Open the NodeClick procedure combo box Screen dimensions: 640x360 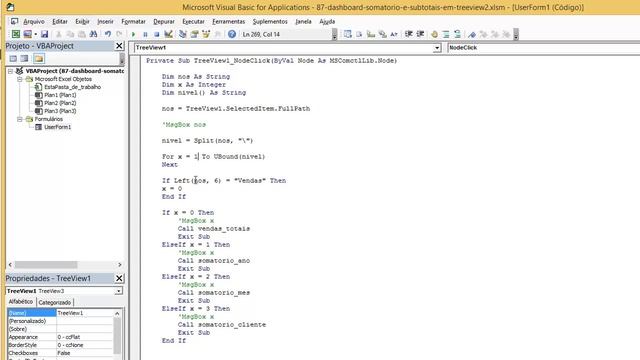[543, 48]
